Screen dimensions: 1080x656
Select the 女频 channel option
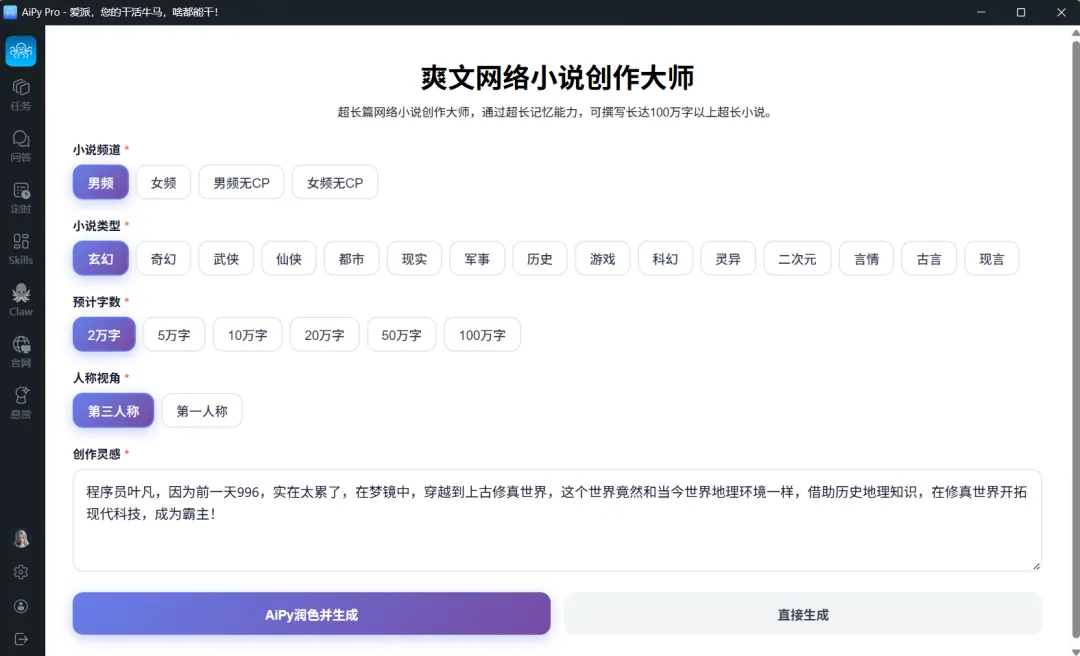click(x=163, y=183)
